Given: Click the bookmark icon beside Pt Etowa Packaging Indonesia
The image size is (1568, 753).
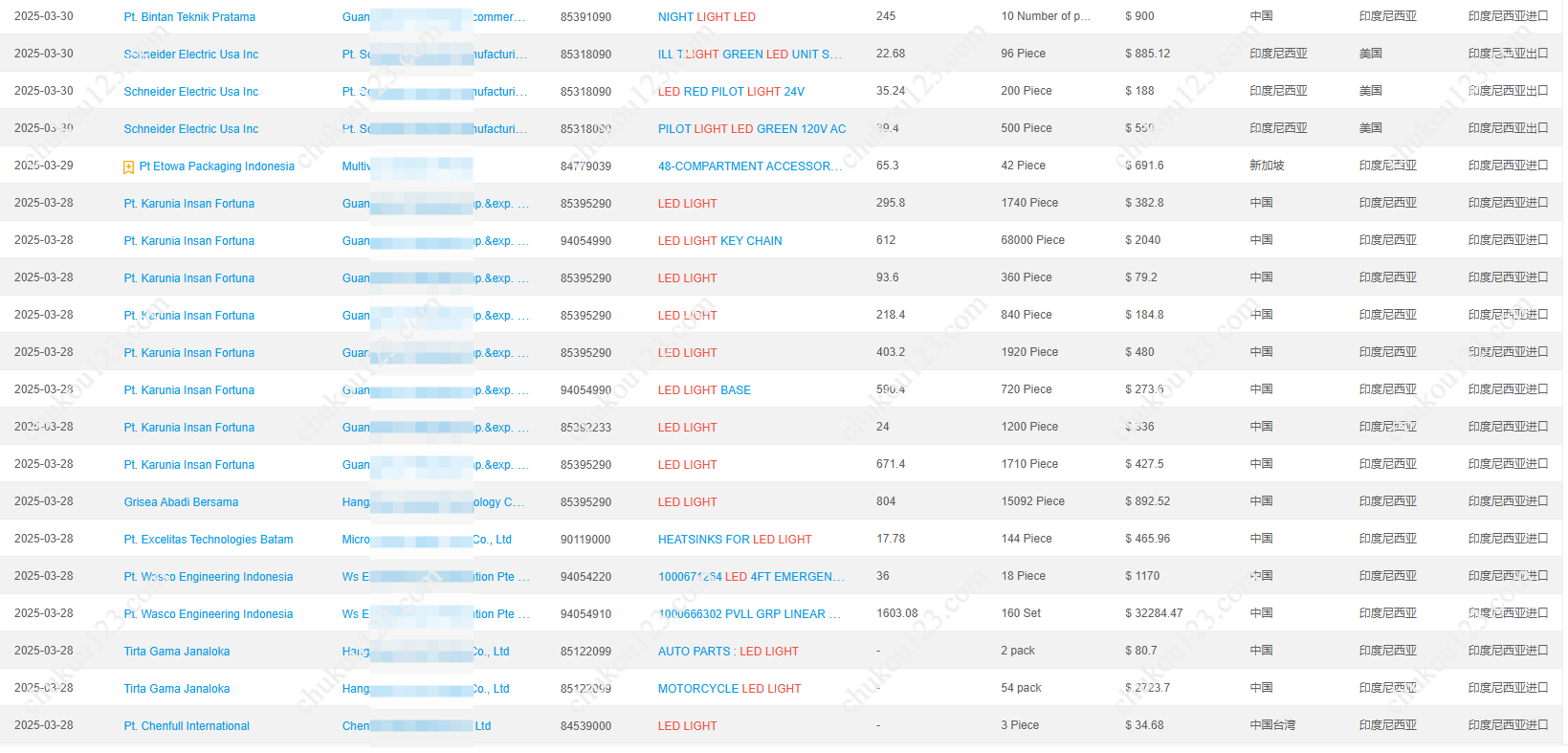Looking at the screenshot, I should coord(129,167).
